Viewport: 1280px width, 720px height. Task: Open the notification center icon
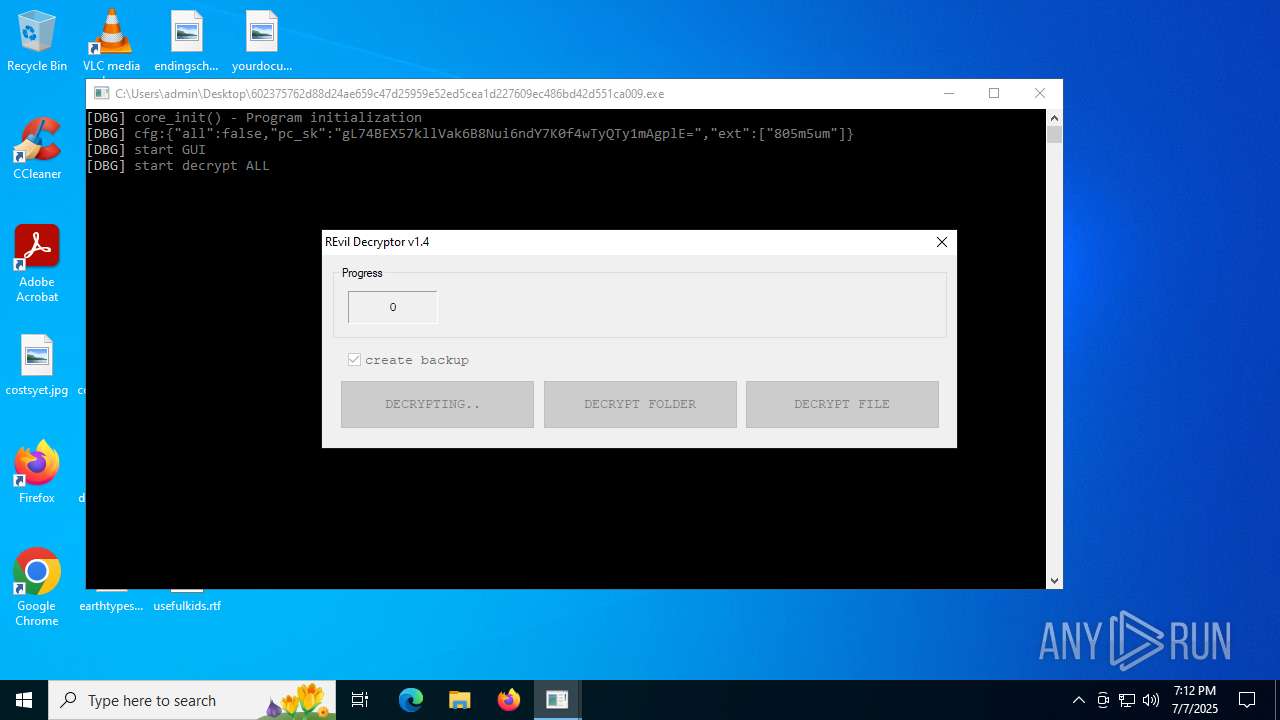1247,700
